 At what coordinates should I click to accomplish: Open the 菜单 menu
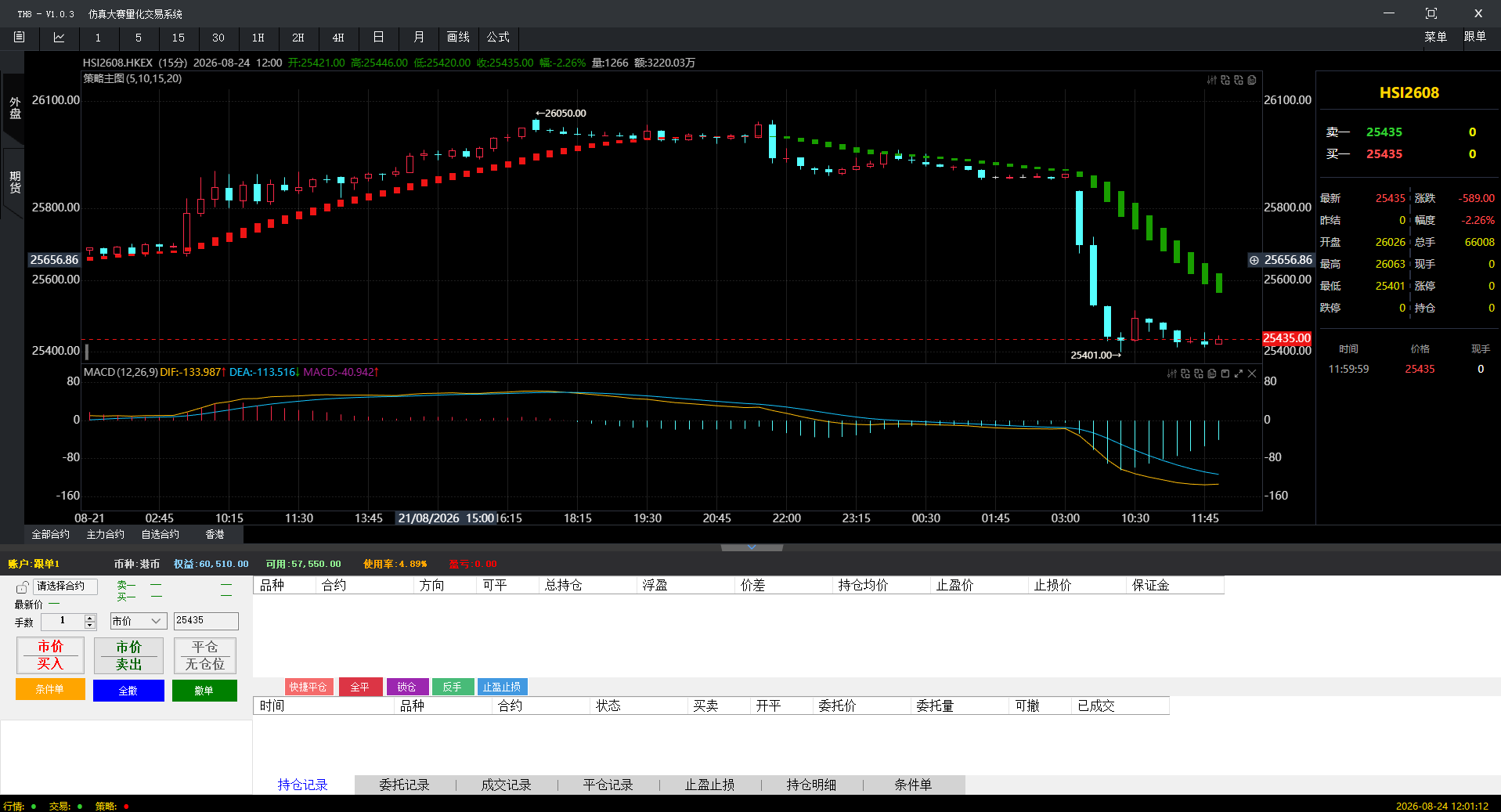coord(1435,37)
